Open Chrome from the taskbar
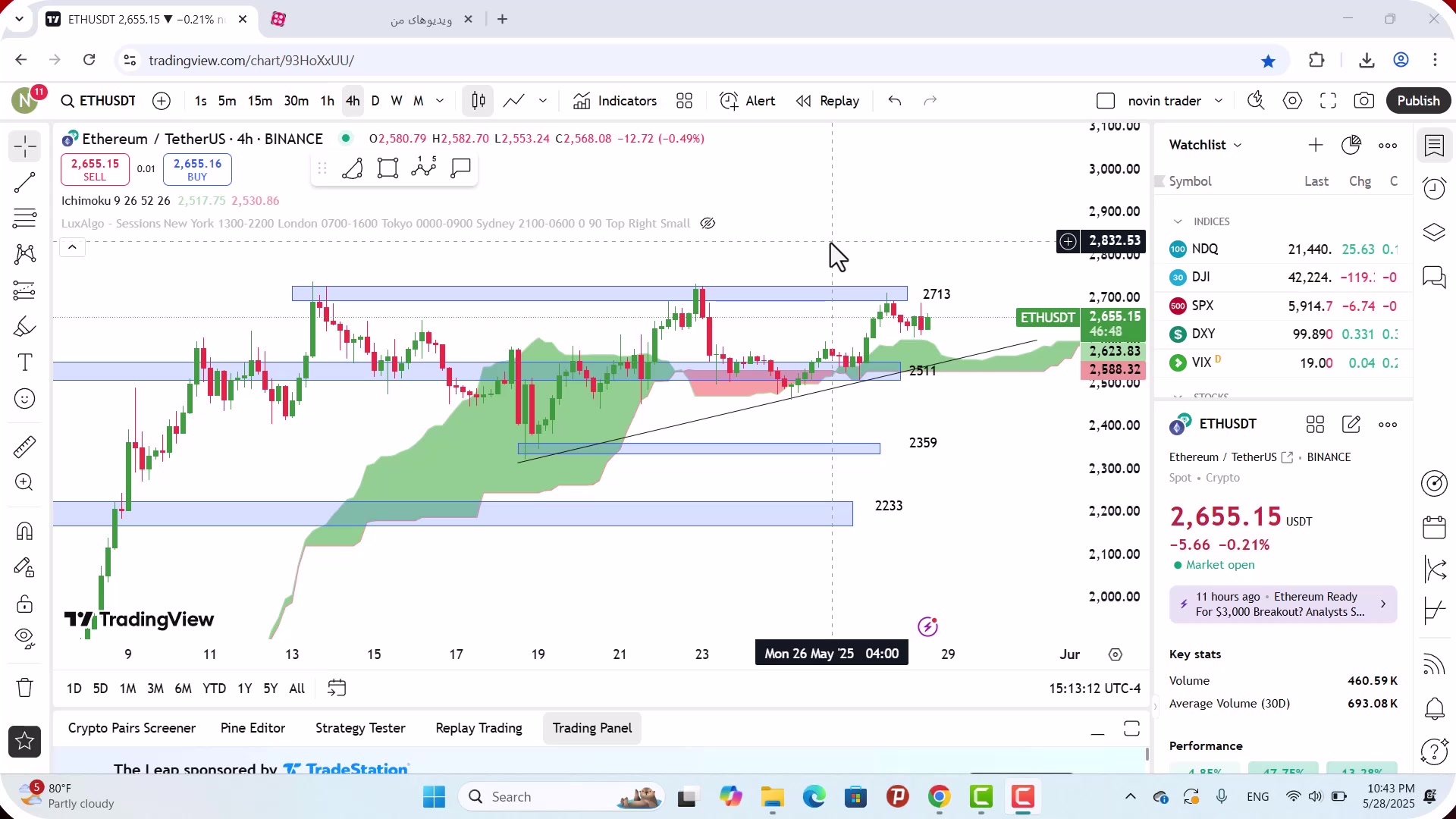 coord(939,797)
